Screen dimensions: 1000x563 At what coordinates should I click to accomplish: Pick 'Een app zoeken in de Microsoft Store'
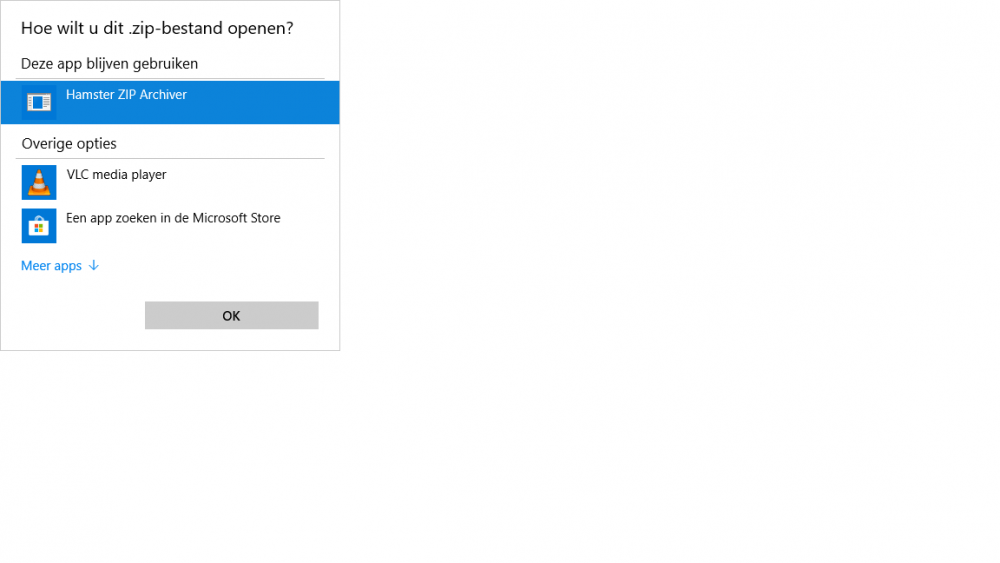173,218
